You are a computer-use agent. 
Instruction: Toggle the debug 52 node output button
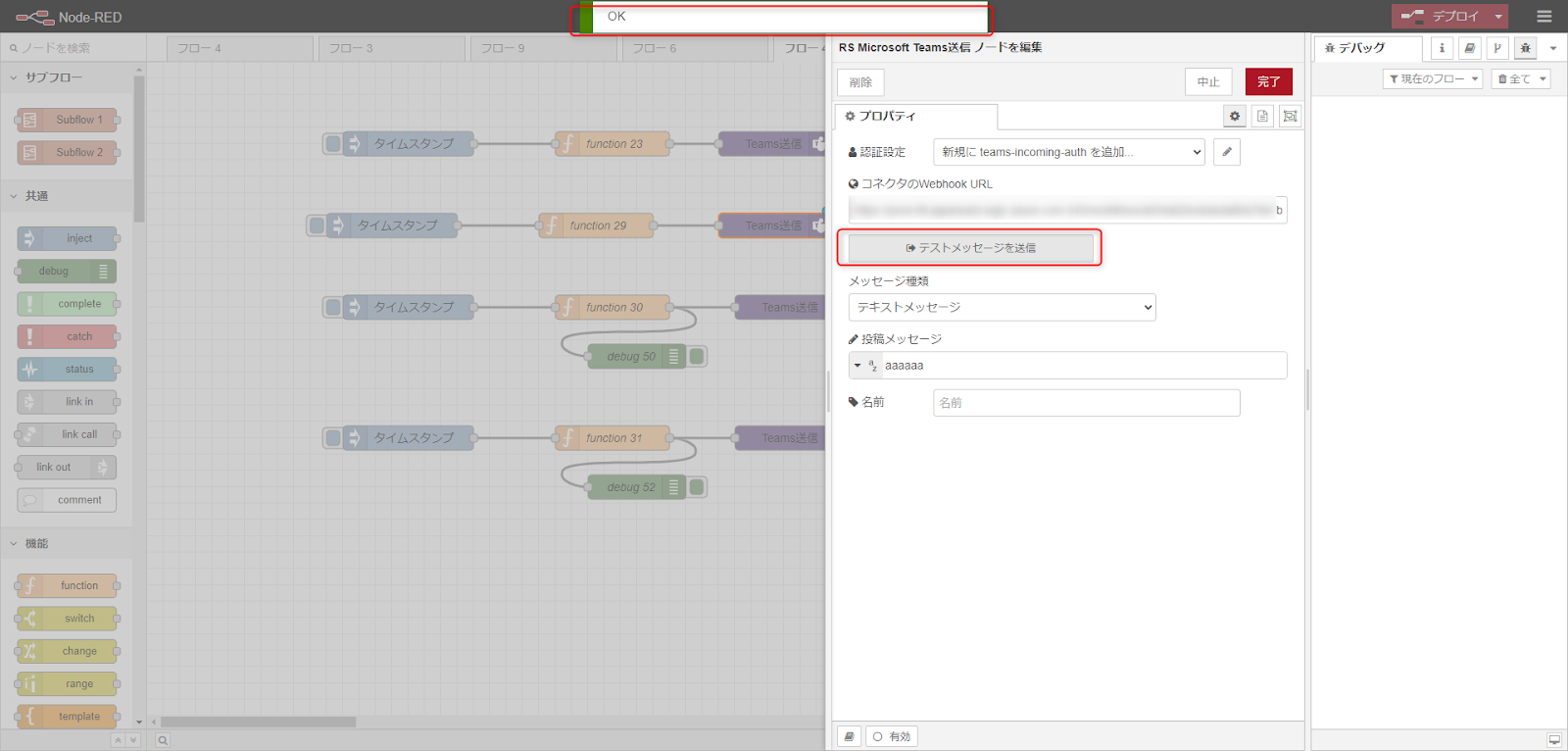tap(697, 487)
